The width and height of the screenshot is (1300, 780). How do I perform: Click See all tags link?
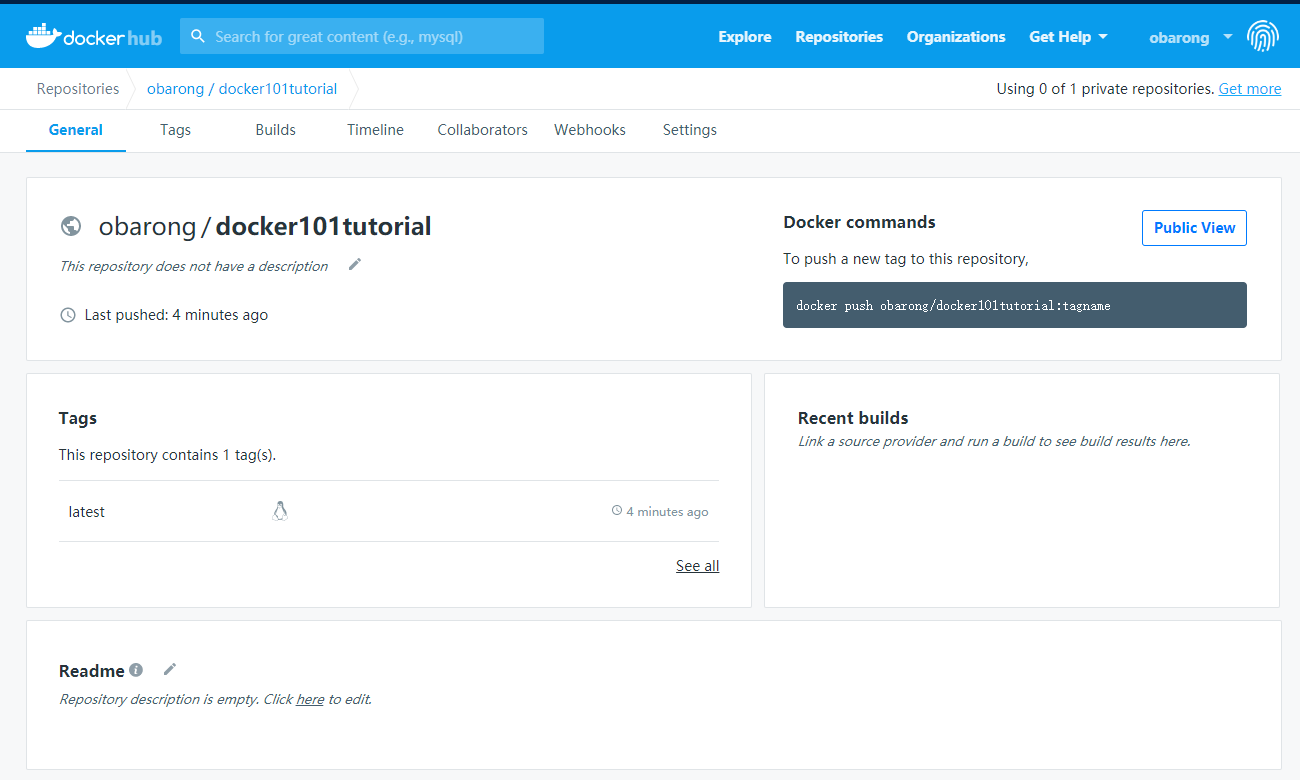(697, 566)
